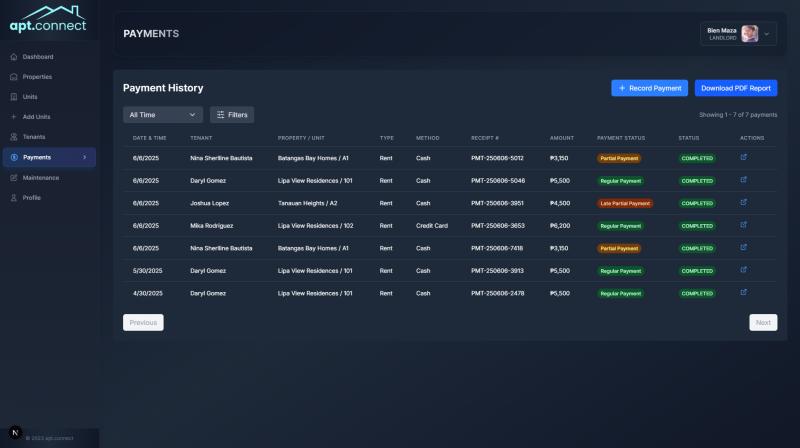Click the Next.js N badge icon

pos(15,433)
